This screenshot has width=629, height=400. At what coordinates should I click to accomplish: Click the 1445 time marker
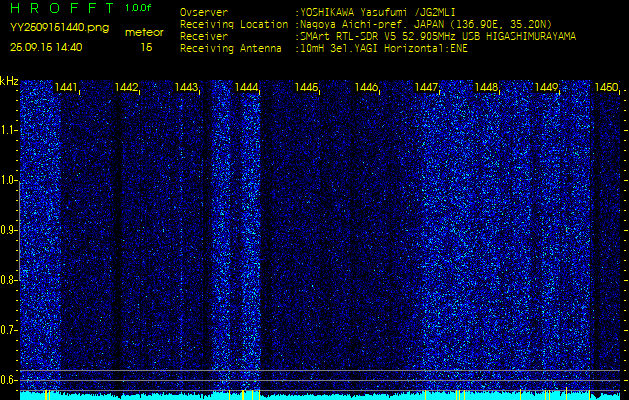[306, 87]
